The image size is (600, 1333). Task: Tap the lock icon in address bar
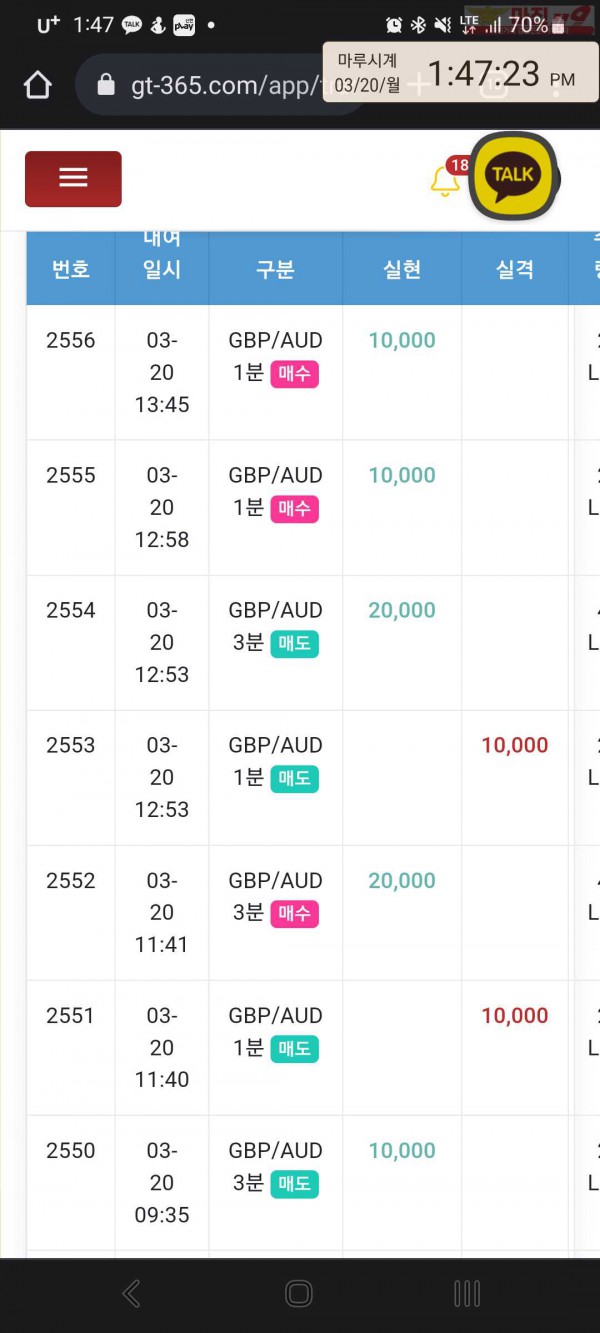click(x=106, y=86)
